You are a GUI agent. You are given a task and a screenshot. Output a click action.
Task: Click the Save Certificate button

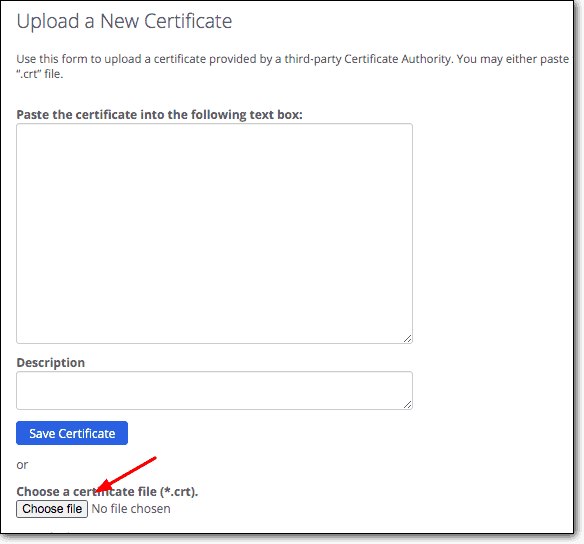[72, 433]
